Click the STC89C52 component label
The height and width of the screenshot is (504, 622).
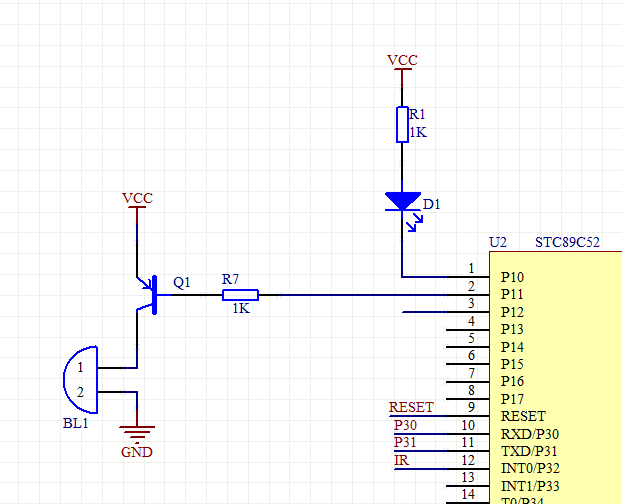click(x=567, y=242)
